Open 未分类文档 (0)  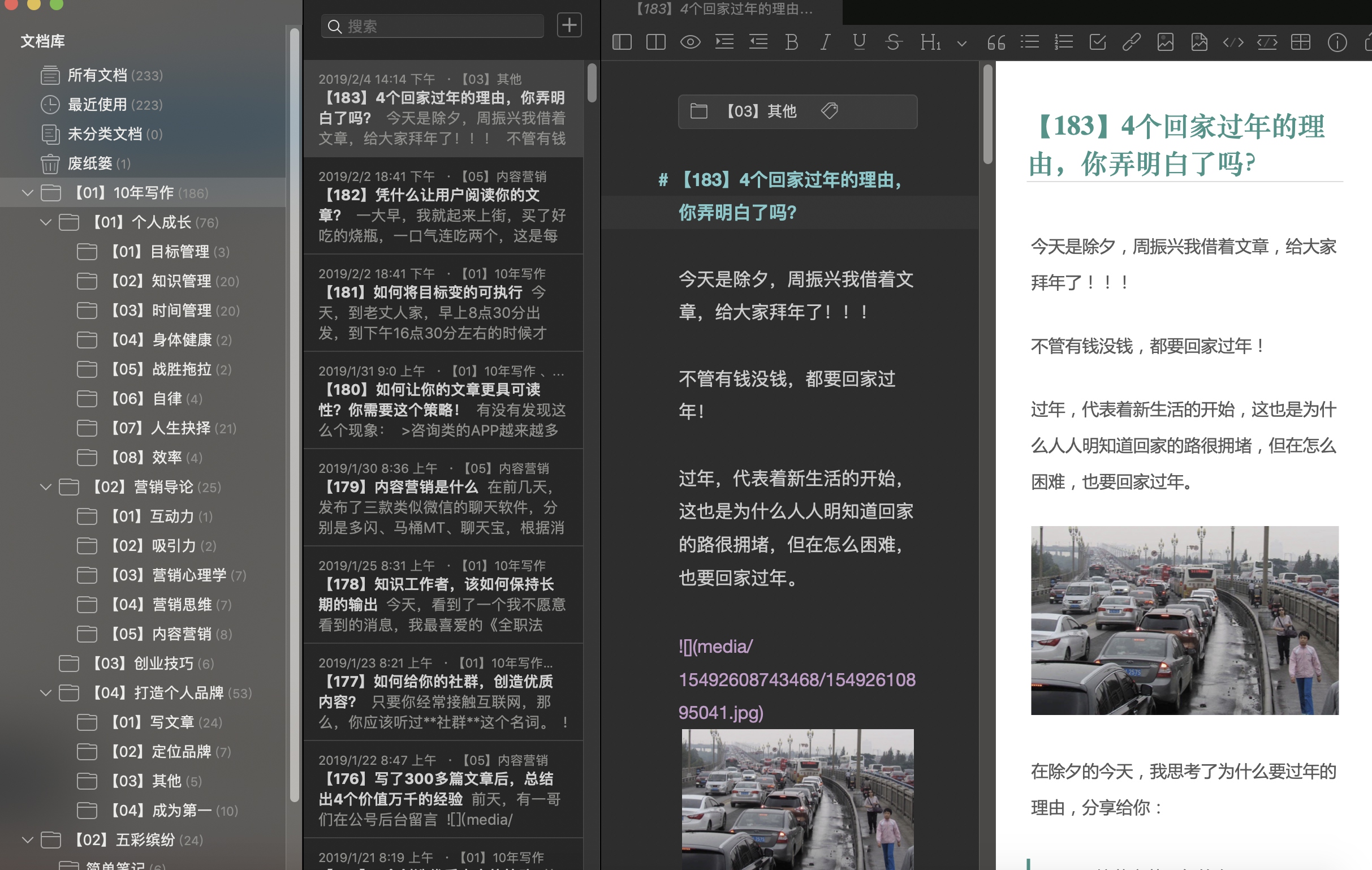[x=143, y=135]
